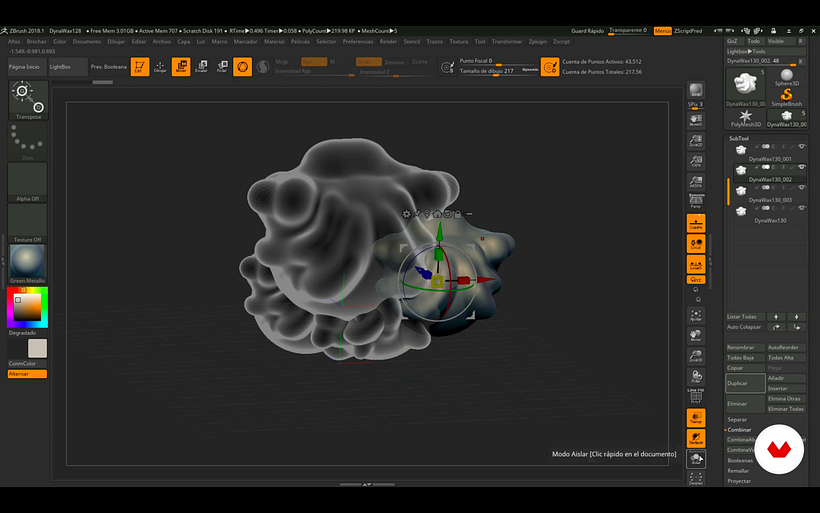The height and width of the screenshot is (513, 820).
Task: Collapse the Combinar section
Action: tap(739, 430)
